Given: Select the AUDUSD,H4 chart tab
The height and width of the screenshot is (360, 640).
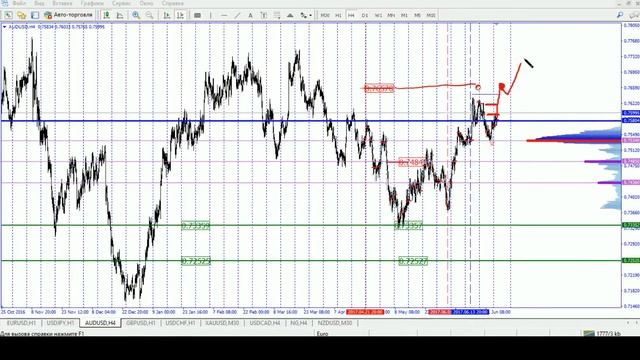Looking at the screenshot, I should tap(100, 323).
